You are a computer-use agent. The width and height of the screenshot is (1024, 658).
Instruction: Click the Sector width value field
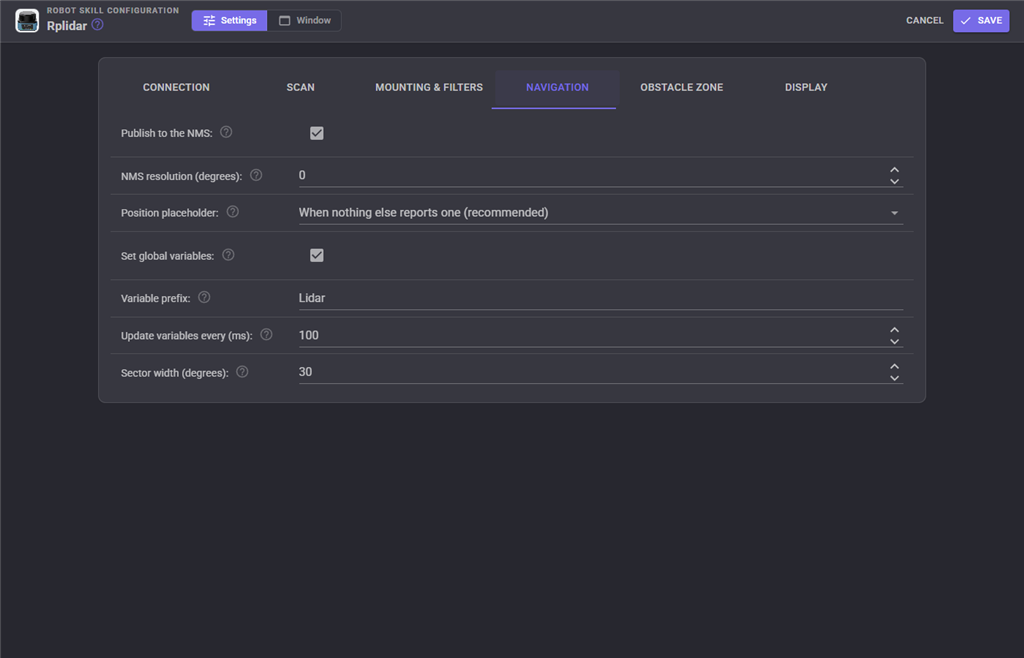pyautogui.click(x=592, y=372)
